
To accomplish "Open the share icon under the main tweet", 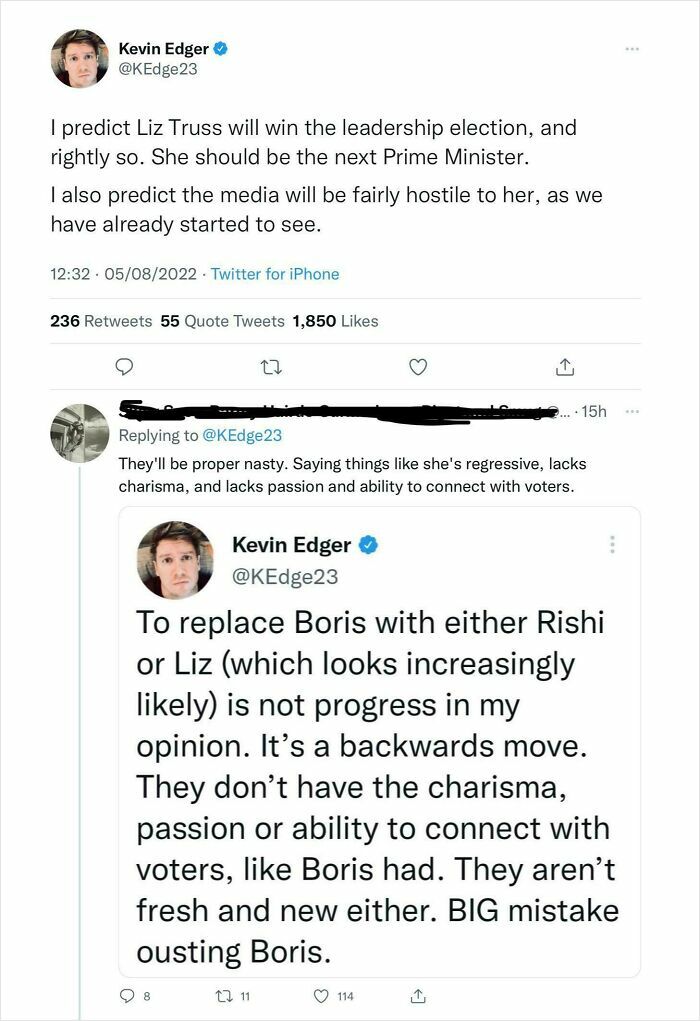I will (566, 367).
